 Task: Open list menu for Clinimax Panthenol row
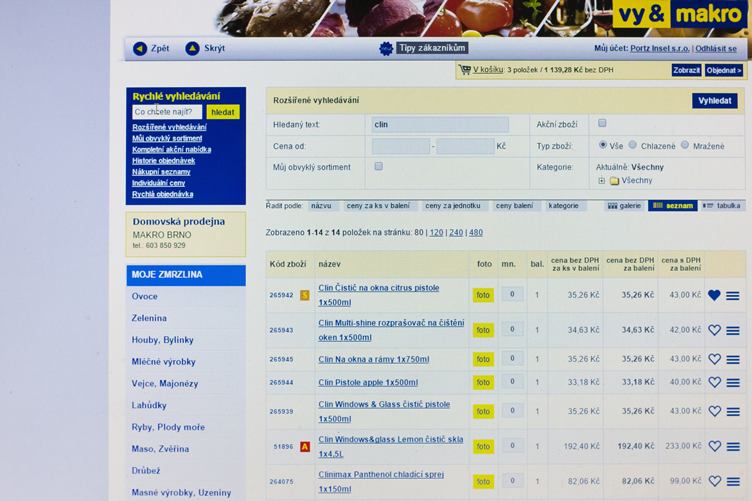(732, 481)
